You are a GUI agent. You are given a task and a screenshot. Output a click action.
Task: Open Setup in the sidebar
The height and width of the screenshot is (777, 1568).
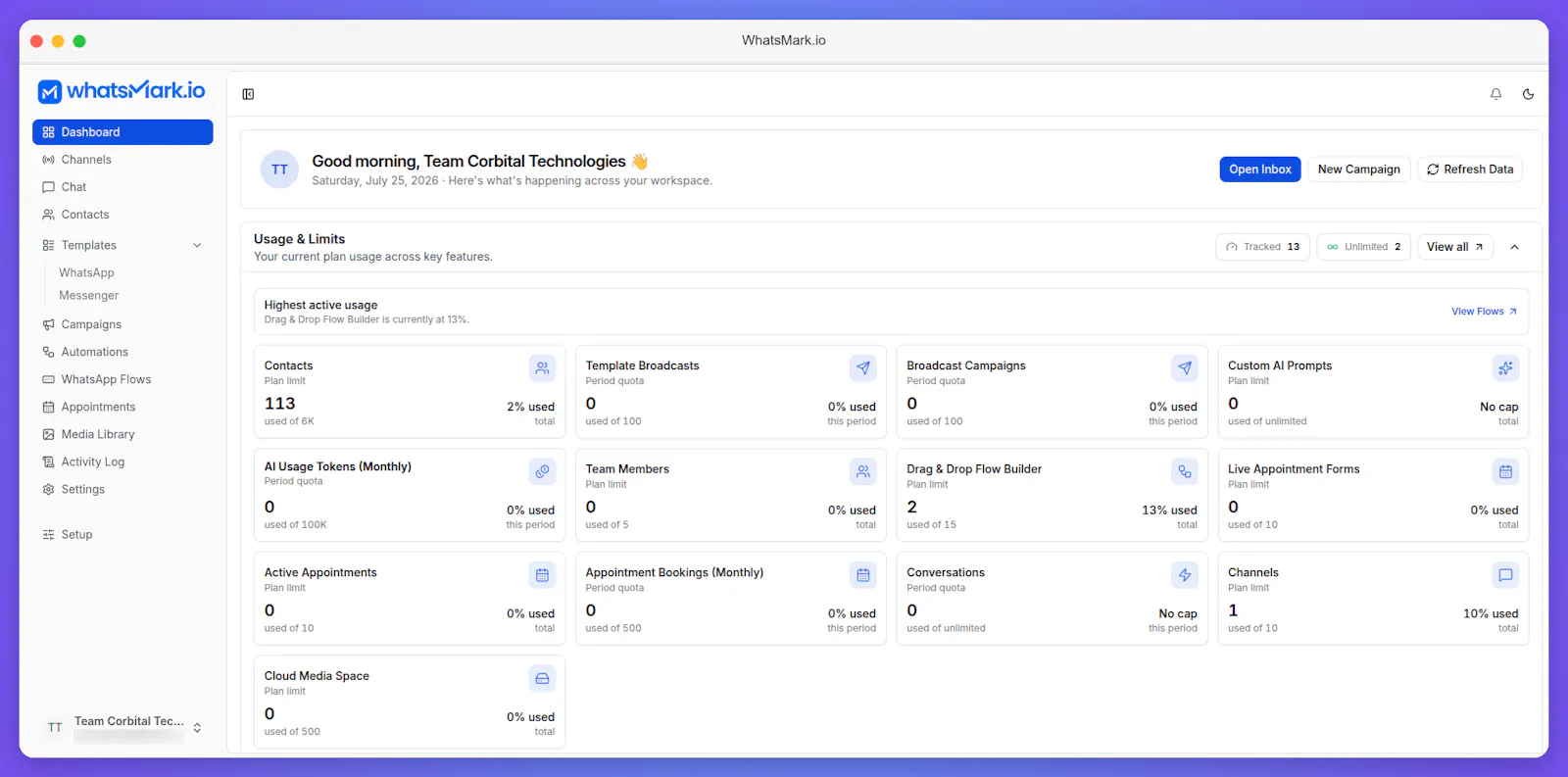tap(122, 534)
